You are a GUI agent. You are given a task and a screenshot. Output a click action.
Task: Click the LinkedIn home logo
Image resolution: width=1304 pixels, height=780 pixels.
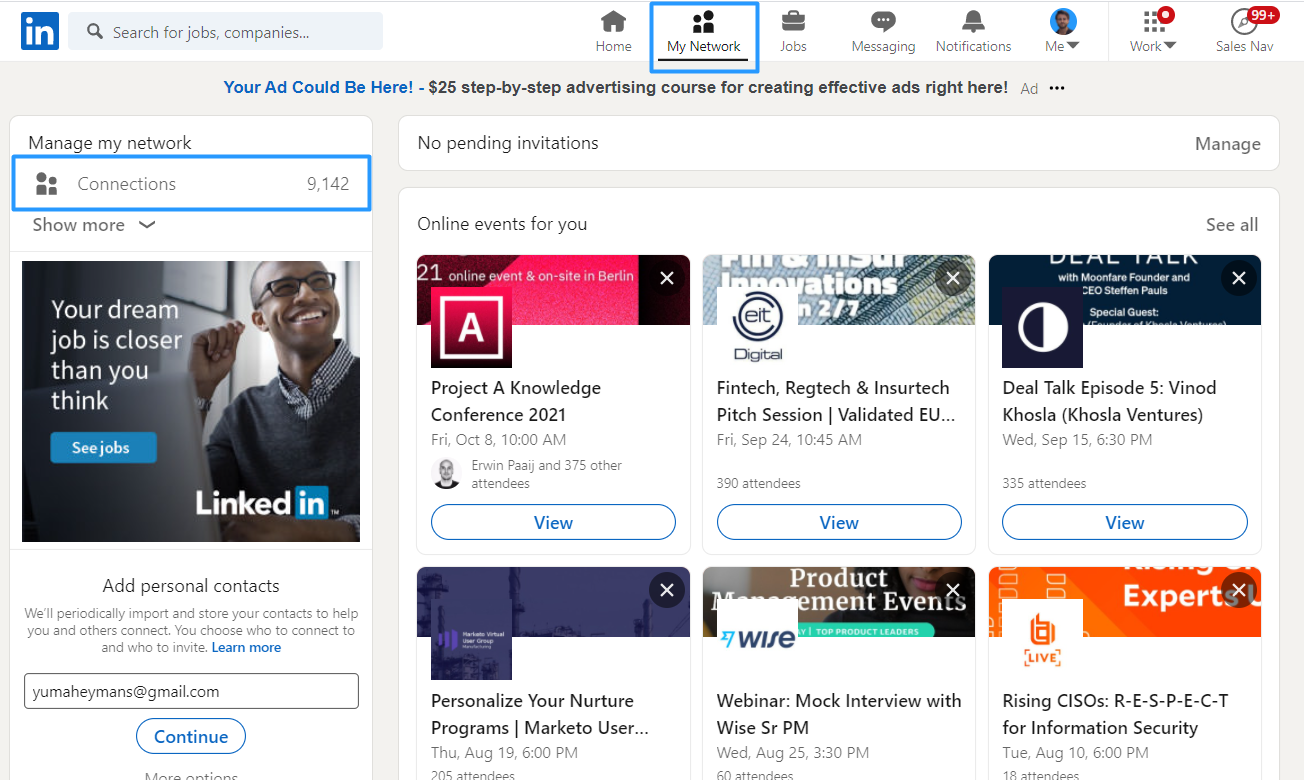(39, 31)
